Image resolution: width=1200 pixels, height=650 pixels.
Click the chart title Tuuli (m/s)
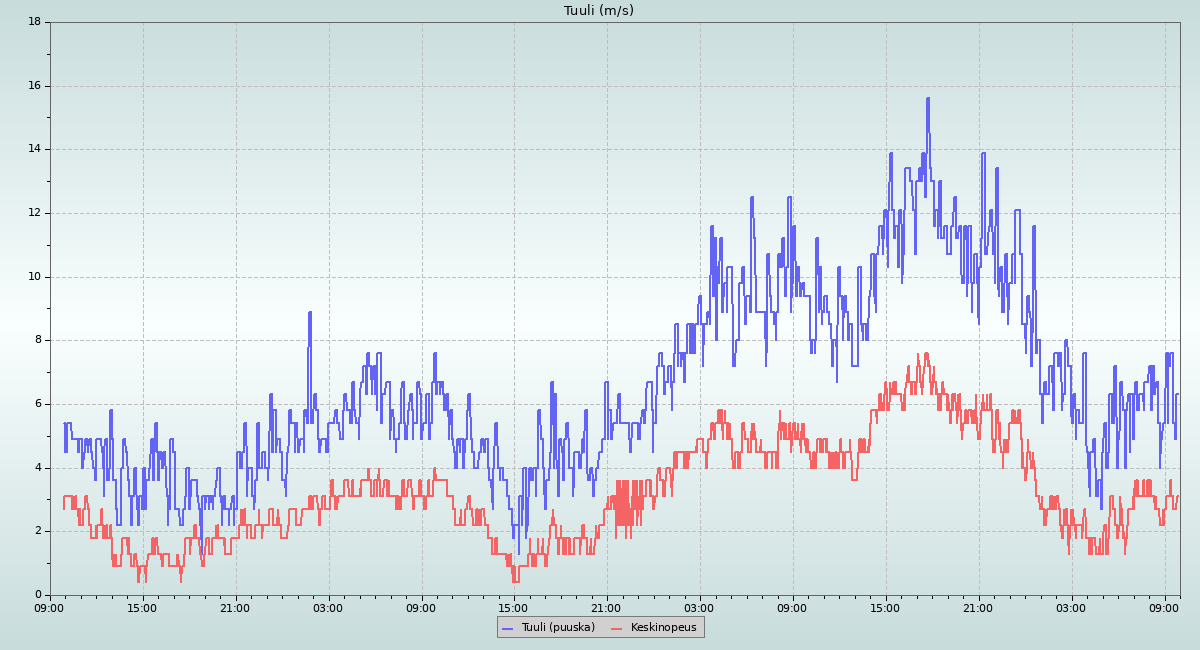[x=598, y=11]
